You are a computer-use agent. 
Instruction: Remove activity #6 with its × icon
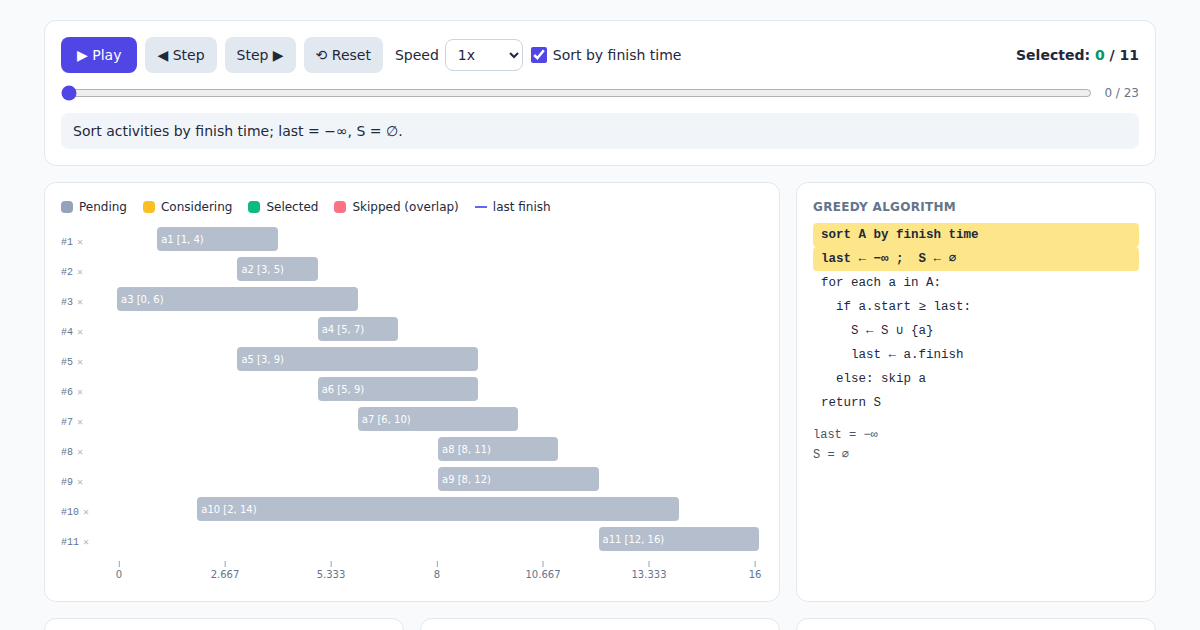click(80, 392)
